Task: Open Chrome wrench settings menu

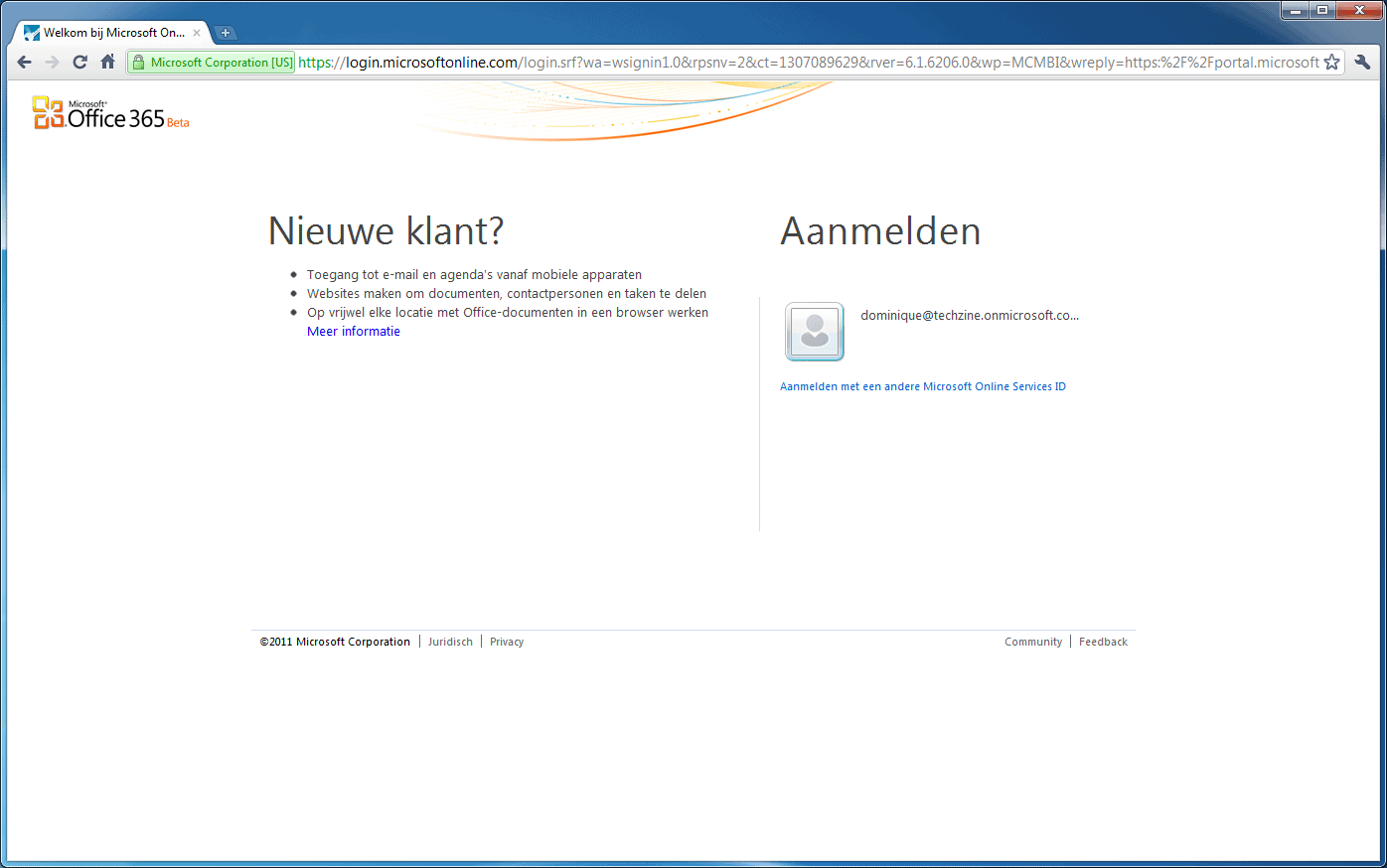Action: coord(1362,62)
